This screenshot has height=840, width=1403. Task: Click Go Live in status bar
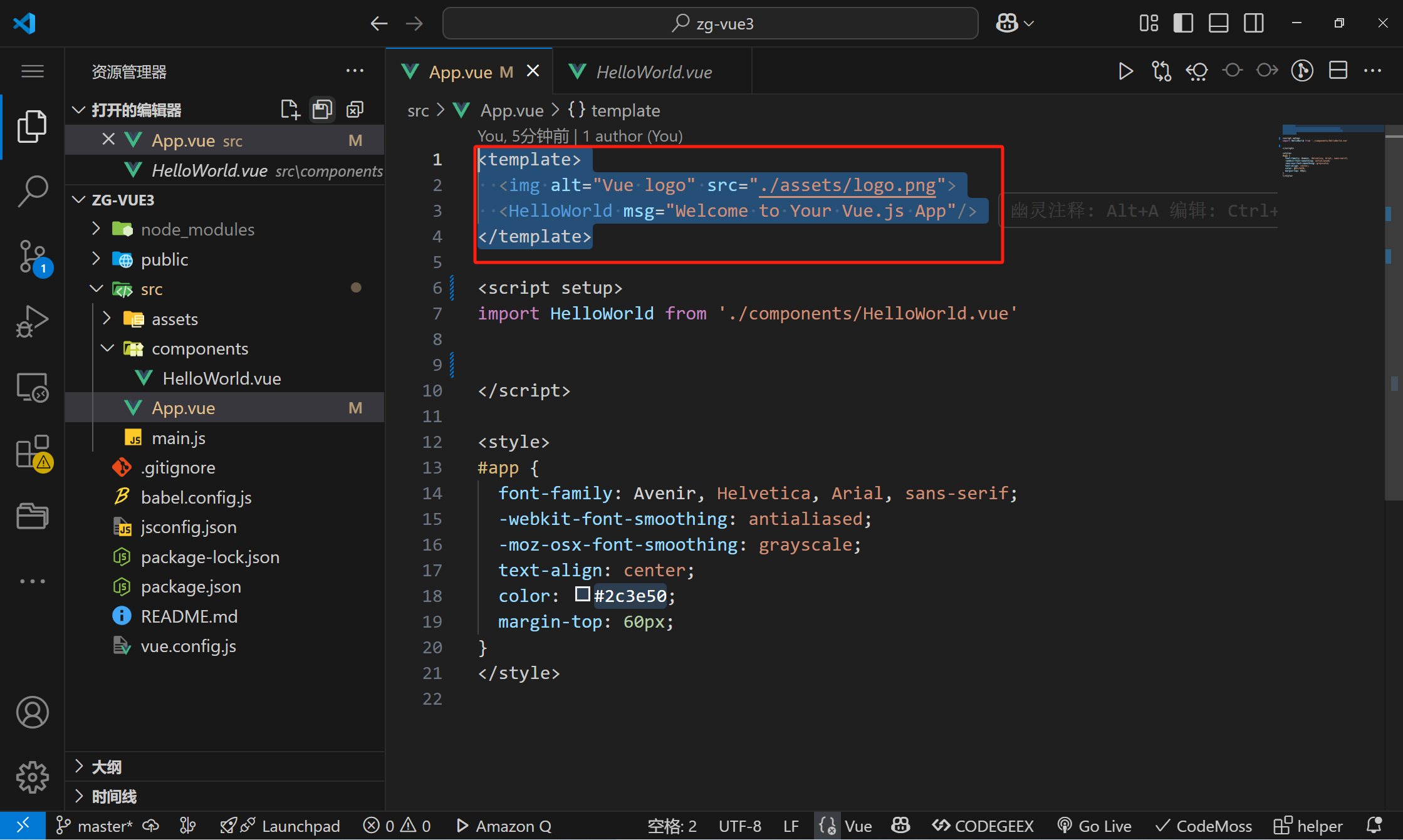point(1095,826)
